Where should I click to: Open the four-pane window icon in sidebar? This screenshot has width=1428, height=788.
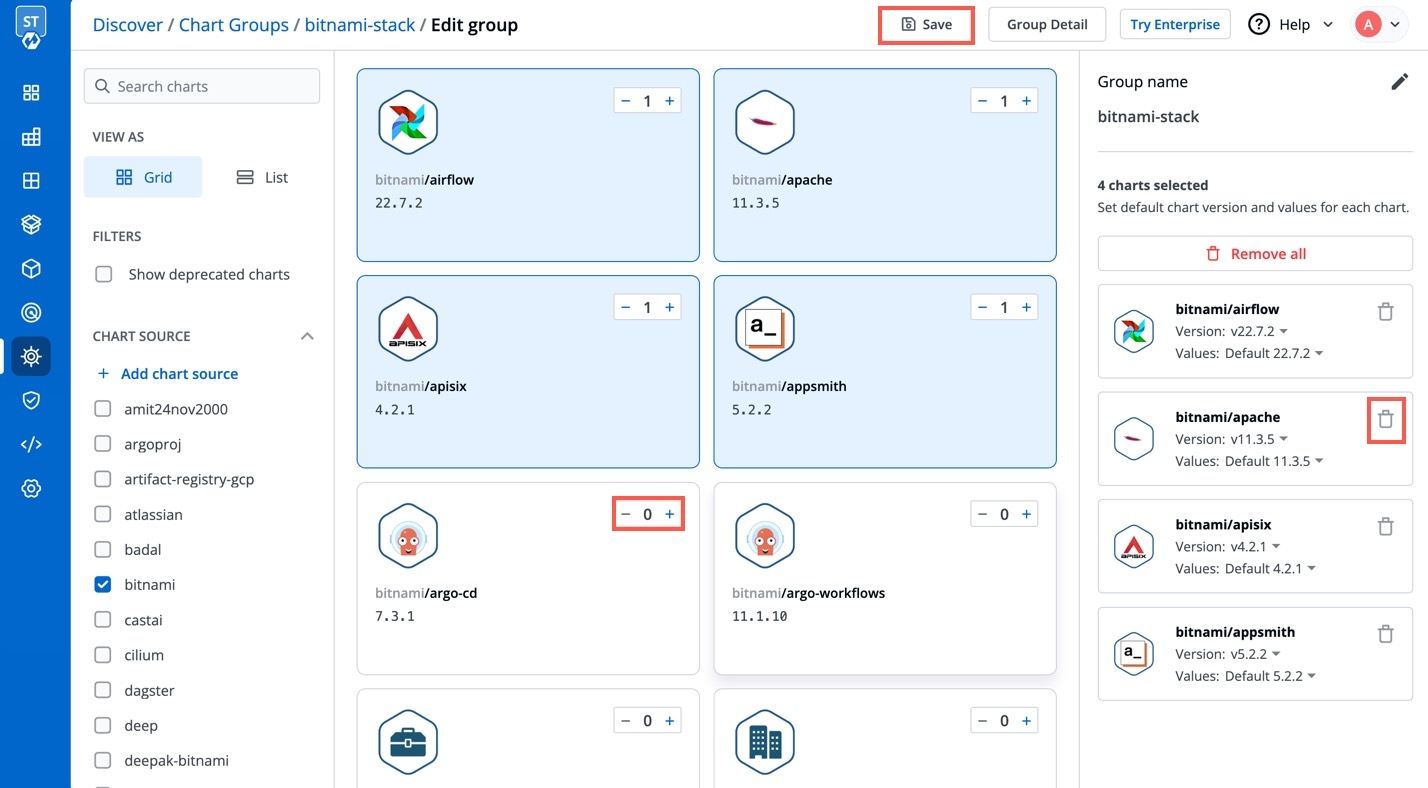click(x=31, y=181)
